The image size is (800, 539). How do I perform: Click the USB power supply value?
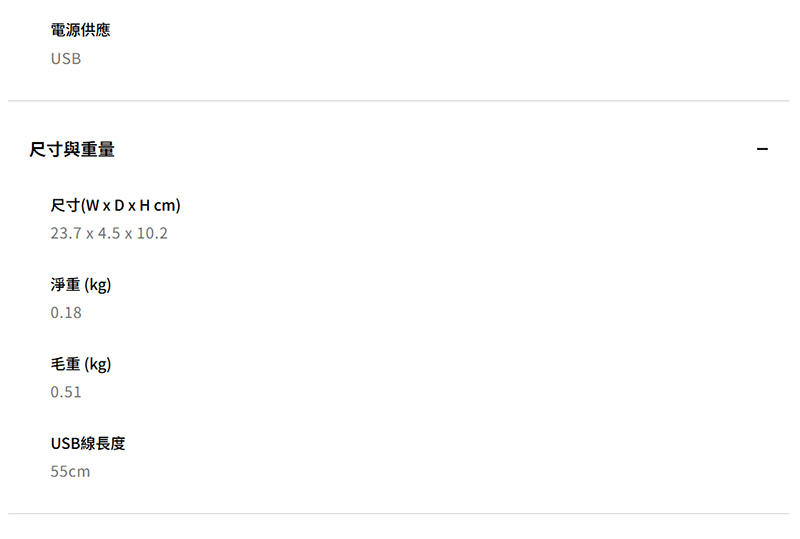66,59
